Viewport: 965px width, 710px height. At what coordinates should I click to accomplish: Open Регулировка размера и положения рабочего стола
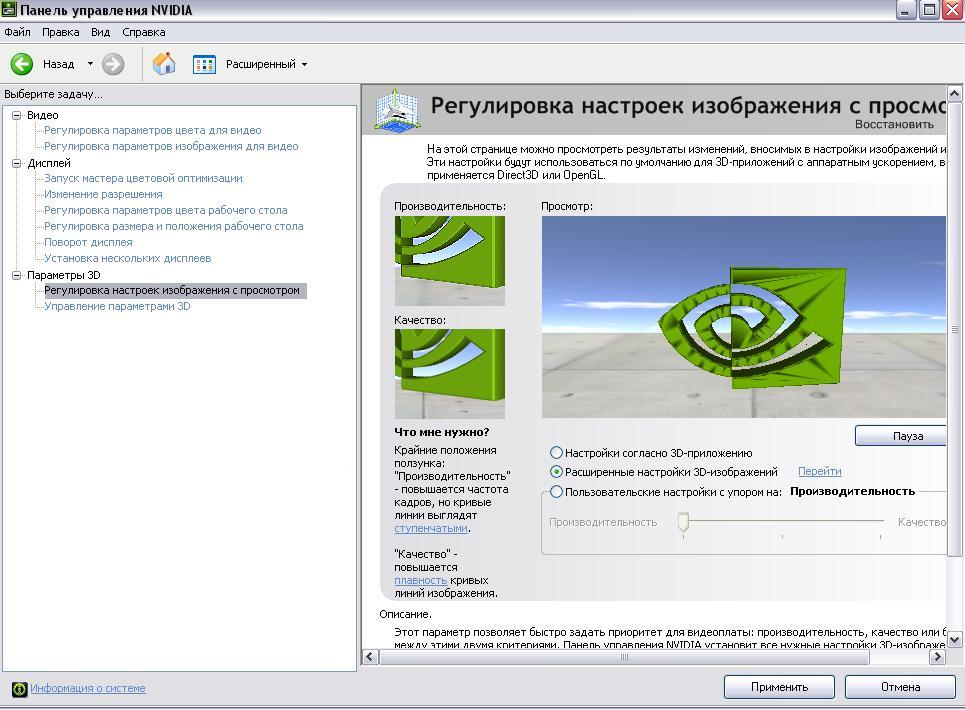click(x=174, y=226)
